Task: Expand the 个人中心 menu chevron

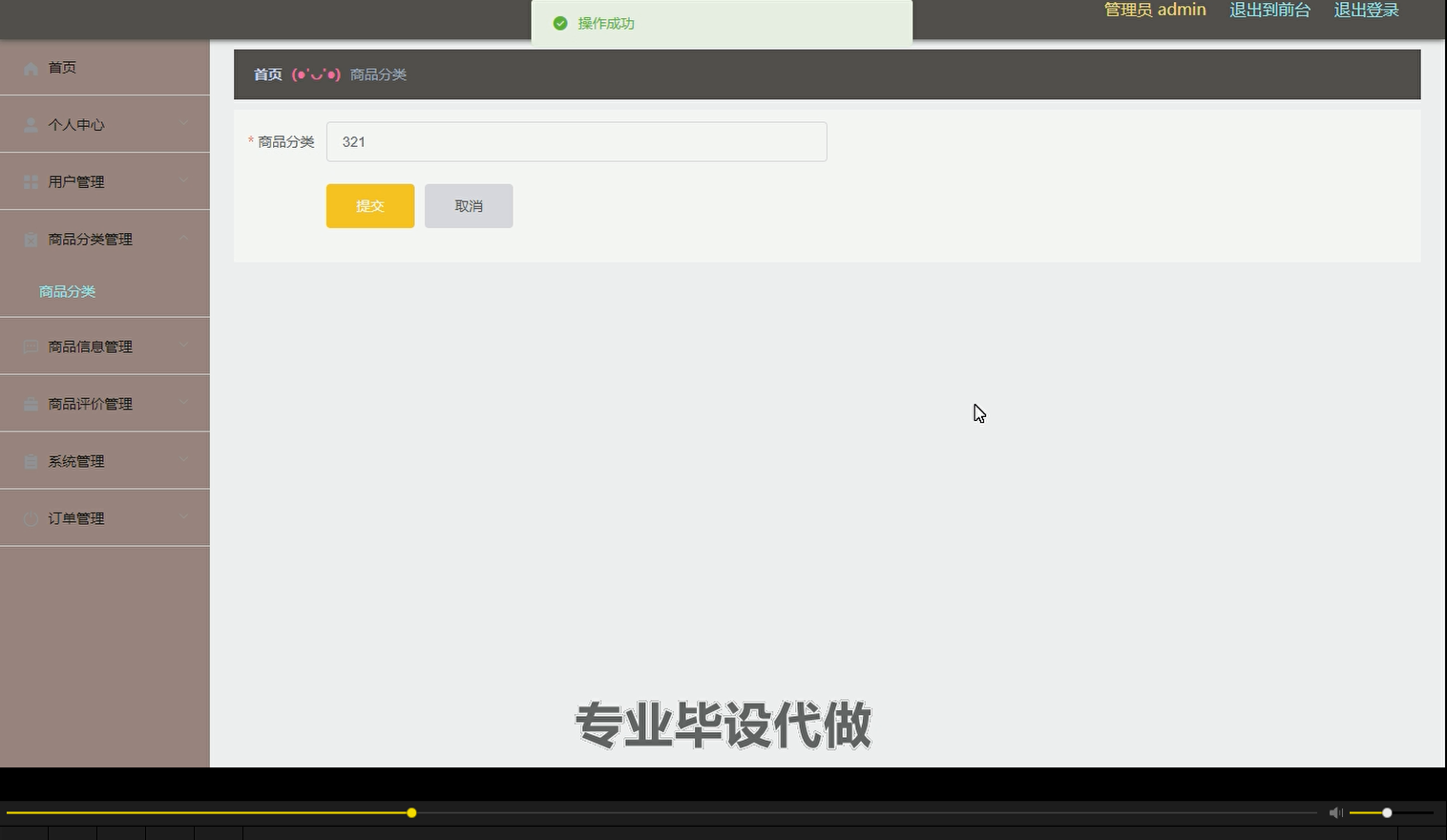Action: click(x=184, y=124)
